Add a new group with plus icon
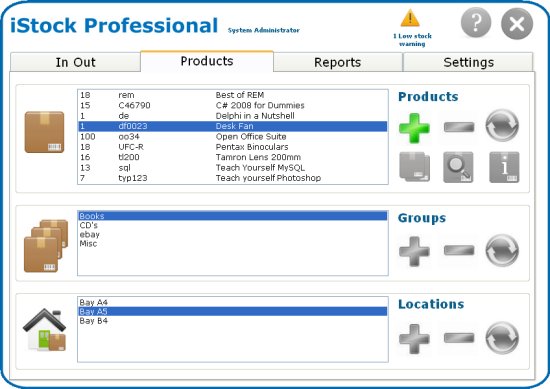Viewport: 550px width, 389px height. tap(414, 251)
